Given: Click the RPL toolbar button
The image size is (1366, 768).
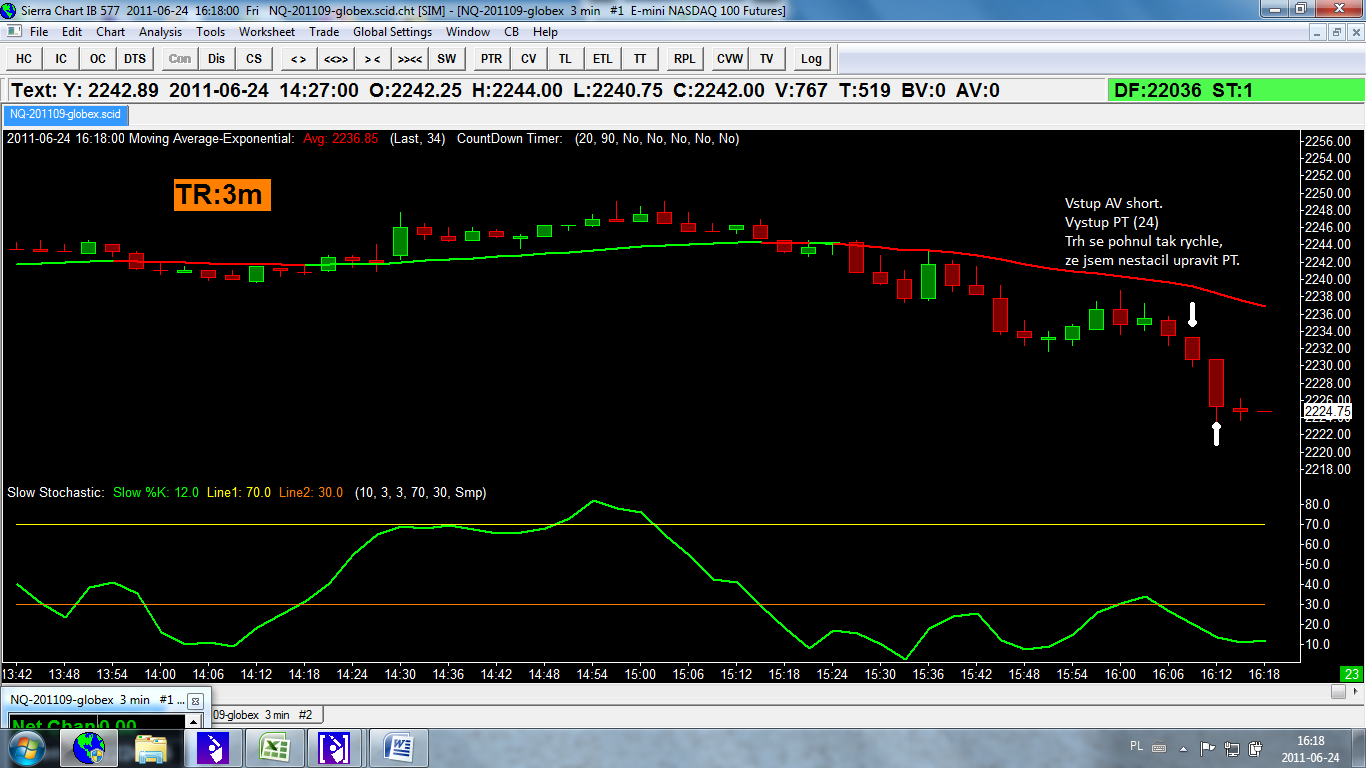Looking at the screenshot, I should [x=684, y=59].
